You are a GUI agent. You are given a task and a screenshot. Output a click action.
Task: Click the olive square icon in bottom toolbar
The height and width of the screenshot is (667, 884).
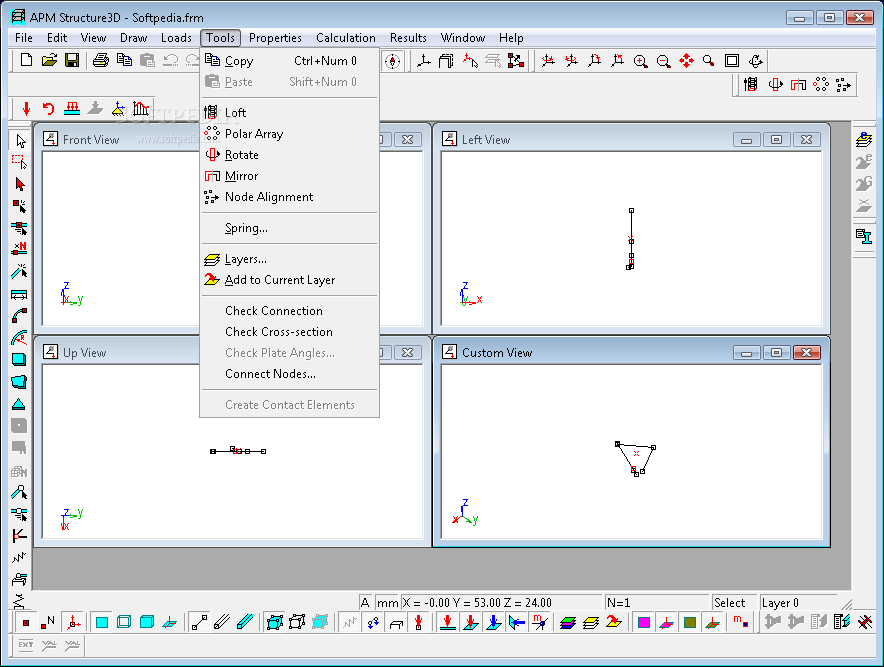[x=689, y=622]
